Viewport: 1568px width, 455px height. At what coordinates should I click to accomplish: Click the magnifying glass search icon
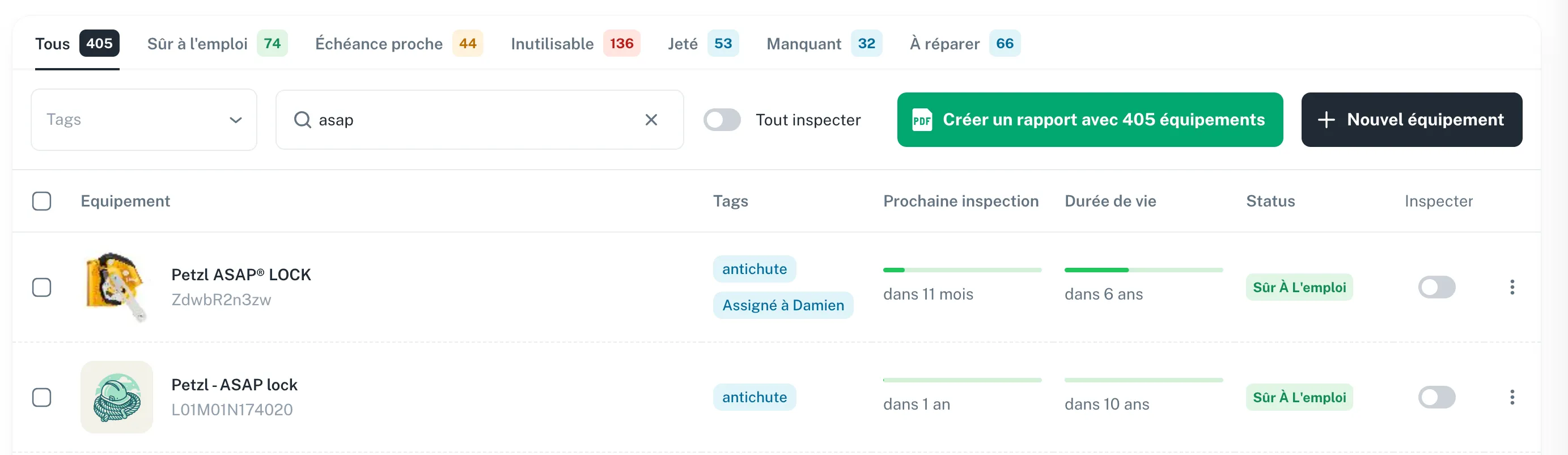click(x=303, y=120)
